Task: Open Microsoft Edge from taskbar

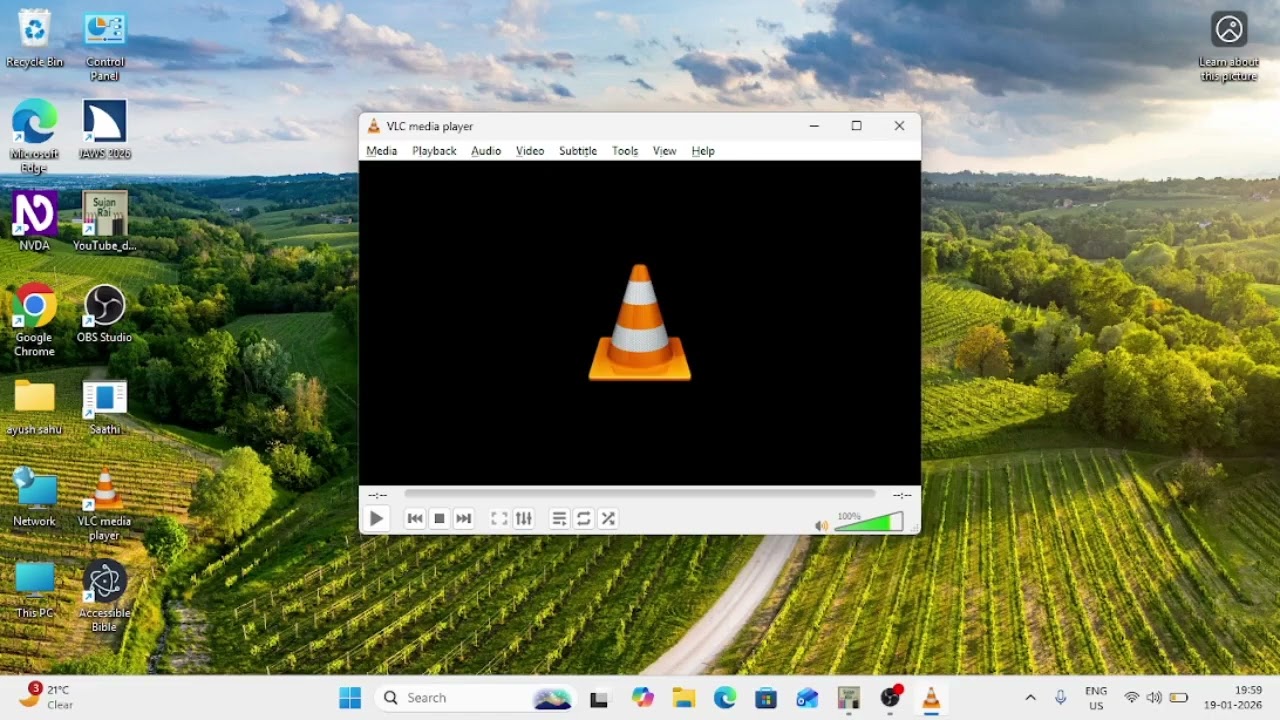Action: coord(725,698)
